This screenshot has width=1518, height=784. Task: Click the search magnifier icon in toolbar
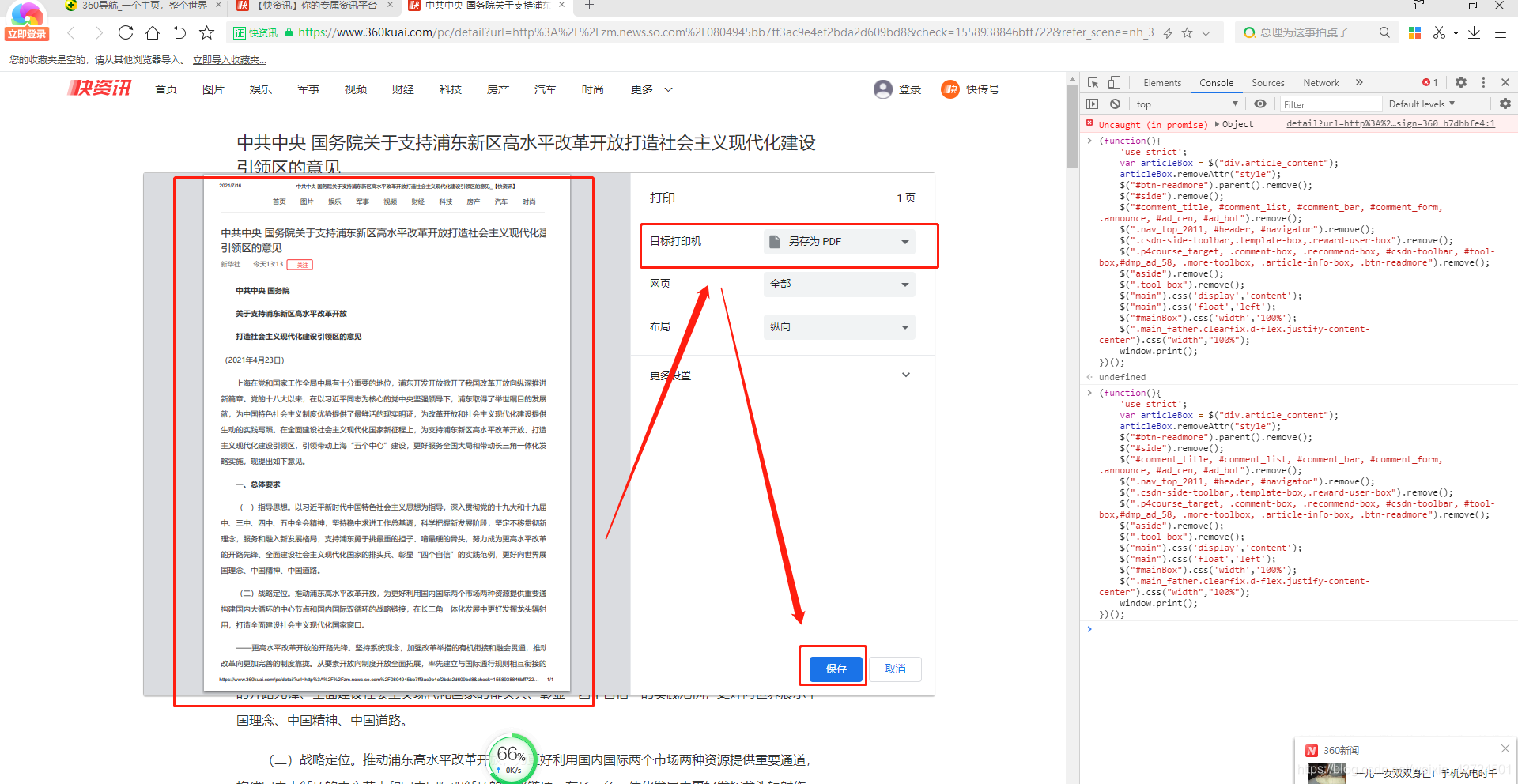tap(1384, 32)
